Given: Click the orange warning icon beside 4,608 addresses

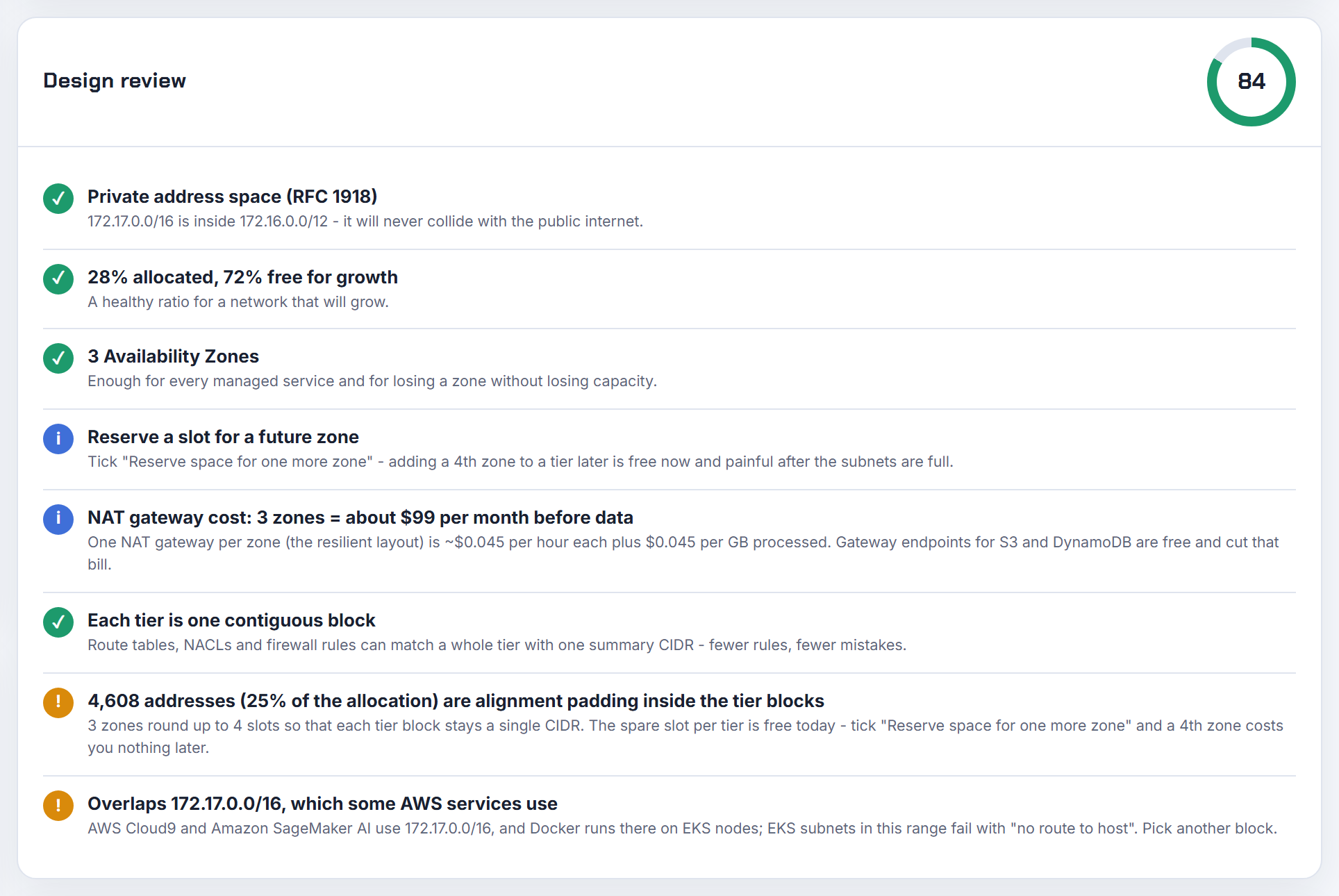Looking at the screenshot, I should (x=58, y=703).
